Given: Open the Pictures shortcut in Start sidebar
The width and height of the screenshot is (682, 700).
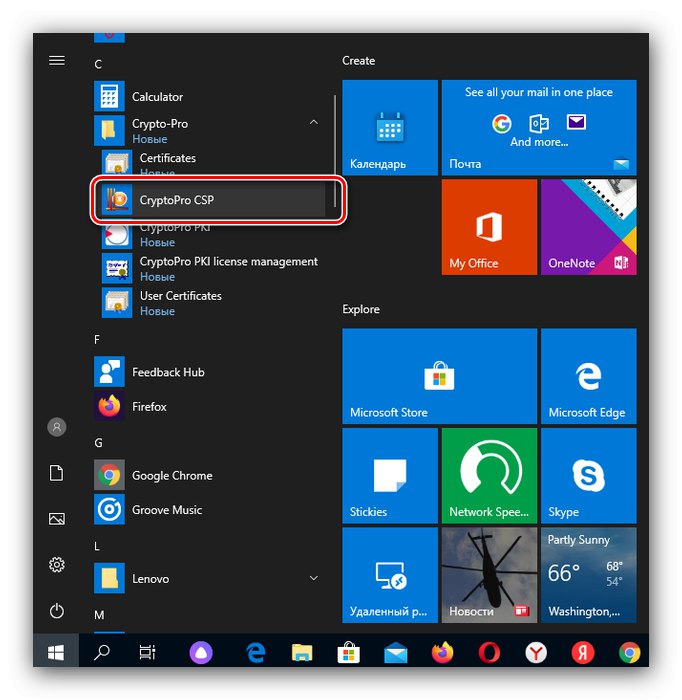Looking at the screenshot, I should pyautogui.click(x=57, y=519).
